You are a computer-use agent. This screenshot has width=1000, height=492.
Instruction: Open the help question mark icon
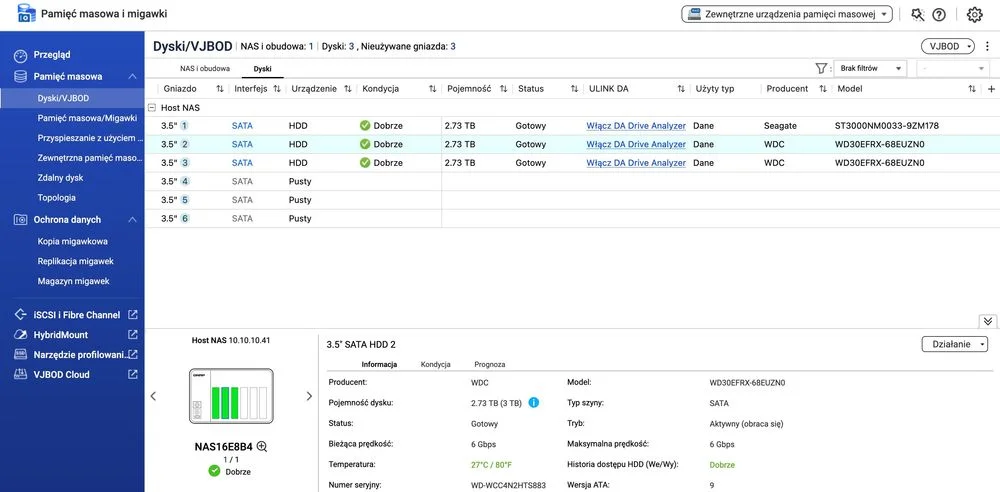tap(939, 15)
